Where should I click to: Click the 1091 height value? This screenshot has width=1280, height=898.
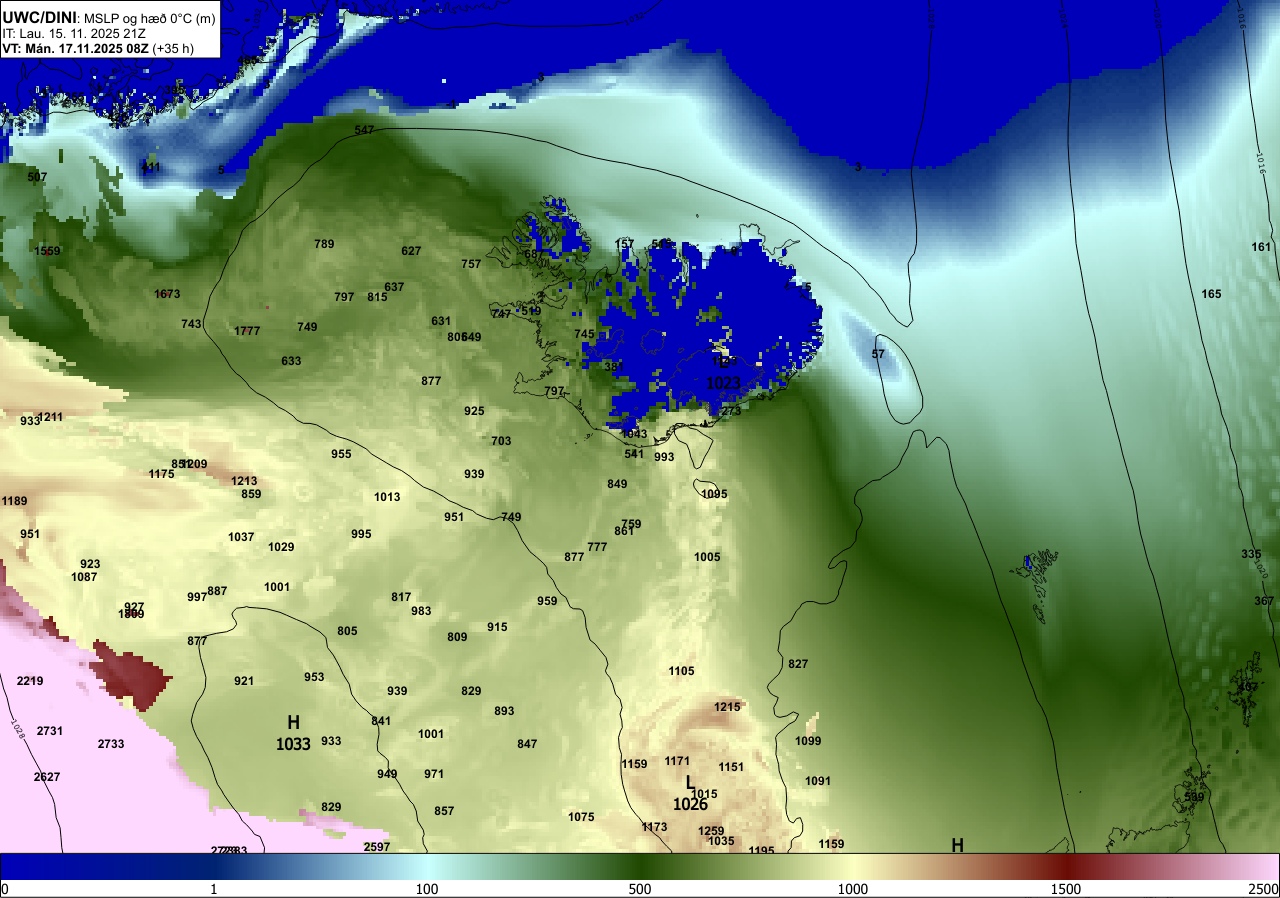818,781
